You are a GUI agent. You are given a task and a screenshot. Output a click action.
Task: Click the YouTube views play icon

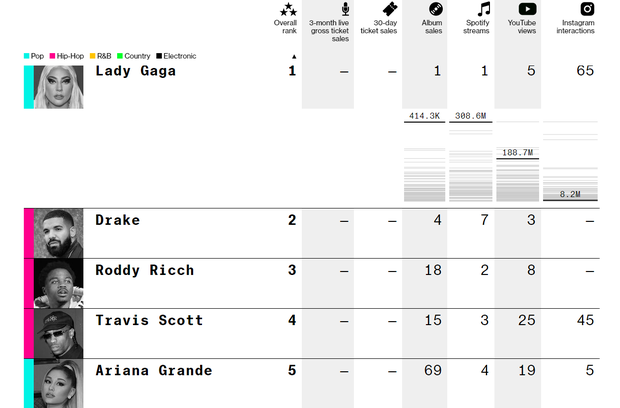coord(527,9)
